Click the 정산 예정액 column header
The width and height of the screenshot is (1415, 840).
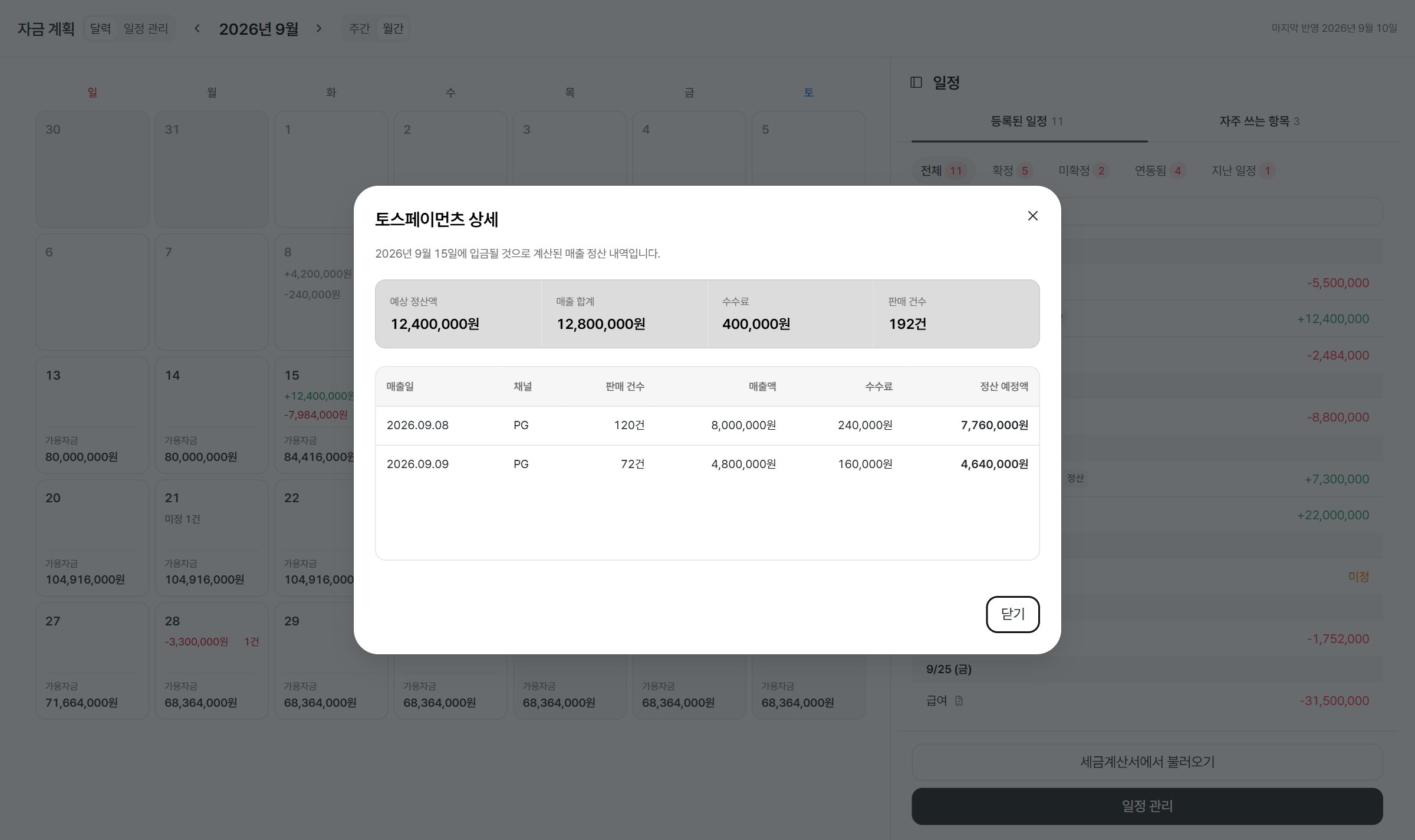tap(1003, 387)
